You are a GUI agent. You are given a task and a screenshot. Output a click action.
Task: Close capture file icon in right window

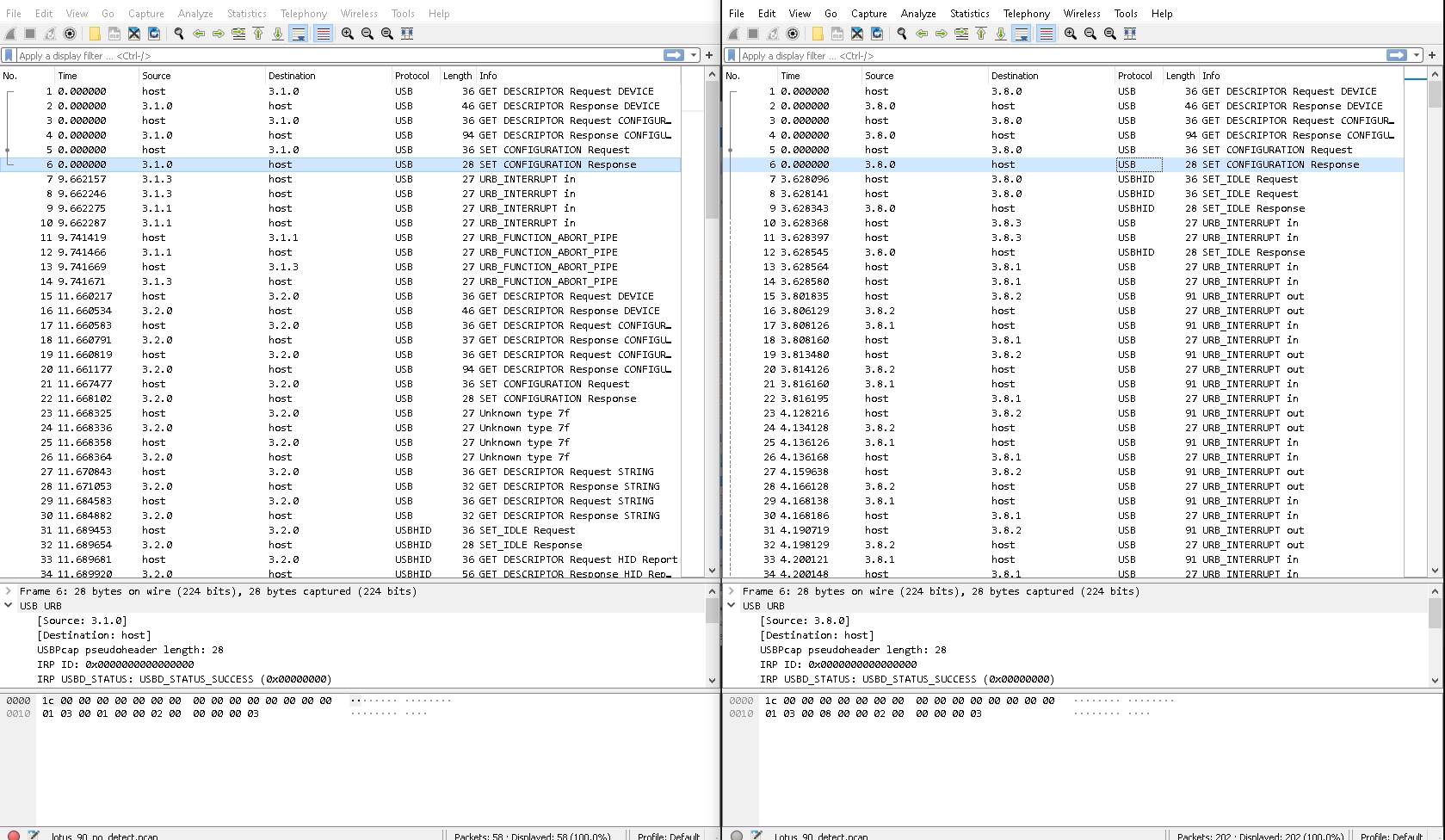(857, 34)
